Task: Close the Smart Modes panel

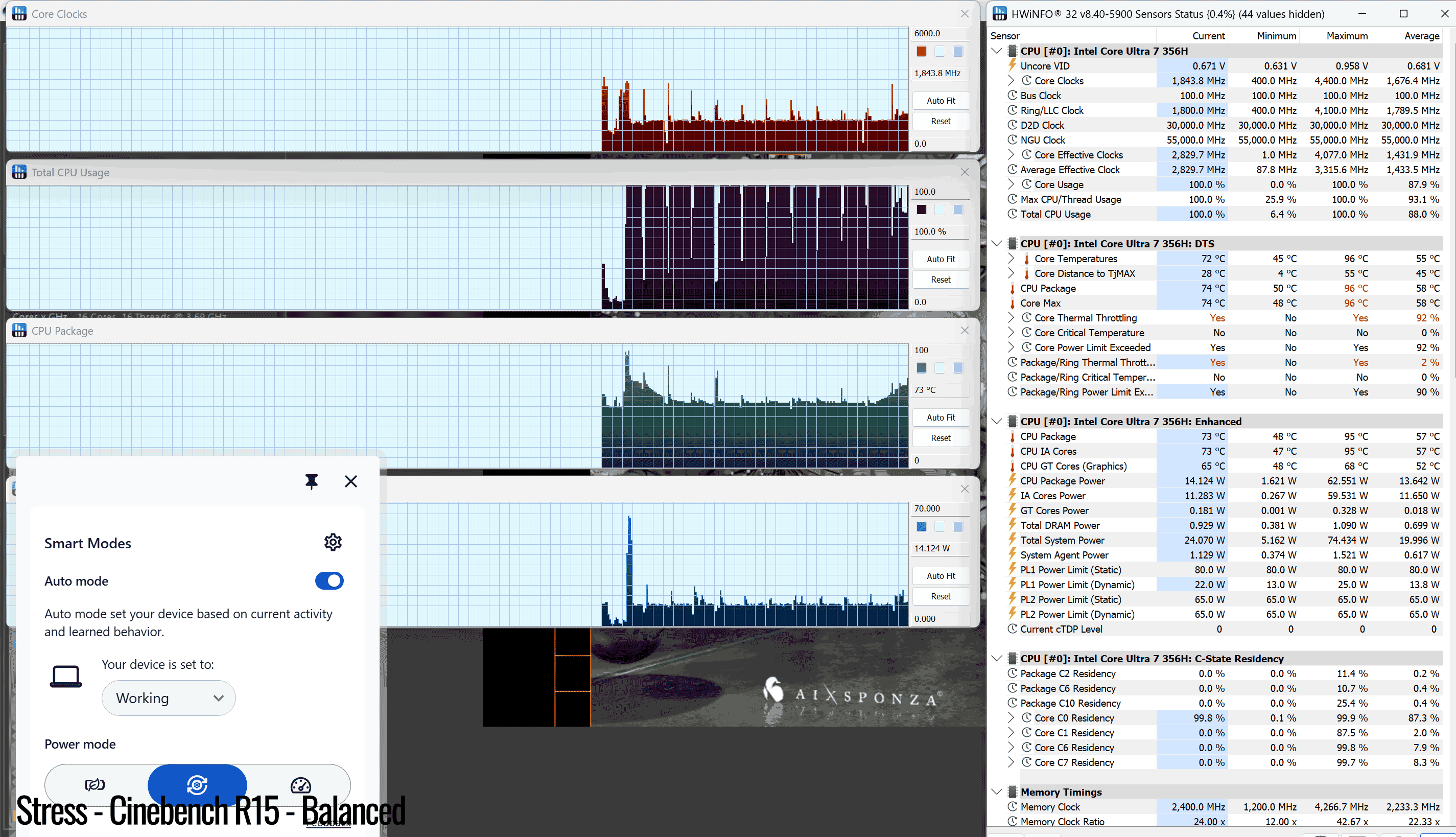Action: (x=350, y=481)
